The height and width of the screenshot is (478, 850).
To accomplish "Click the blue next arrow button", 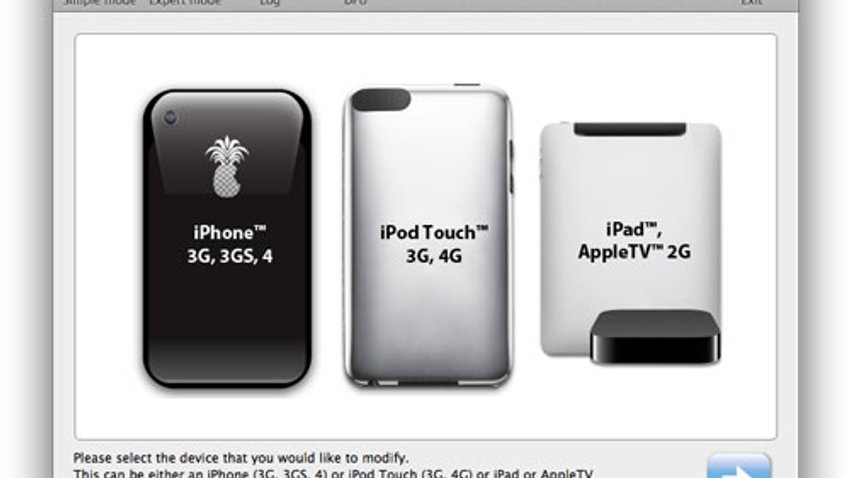I will [739, 466].
